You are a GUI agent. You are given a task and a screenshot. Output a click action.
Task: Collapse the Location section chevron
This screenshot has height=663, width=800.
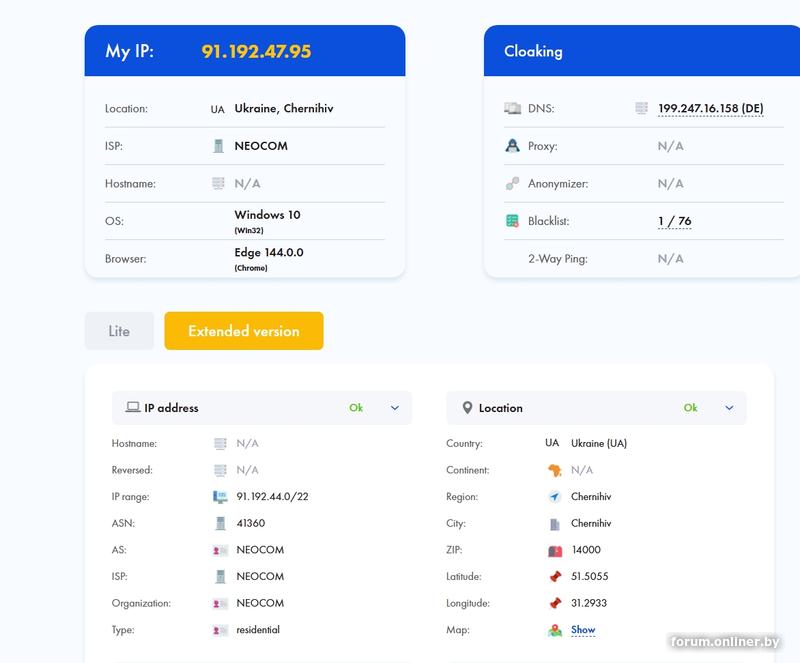click(729, 408)
